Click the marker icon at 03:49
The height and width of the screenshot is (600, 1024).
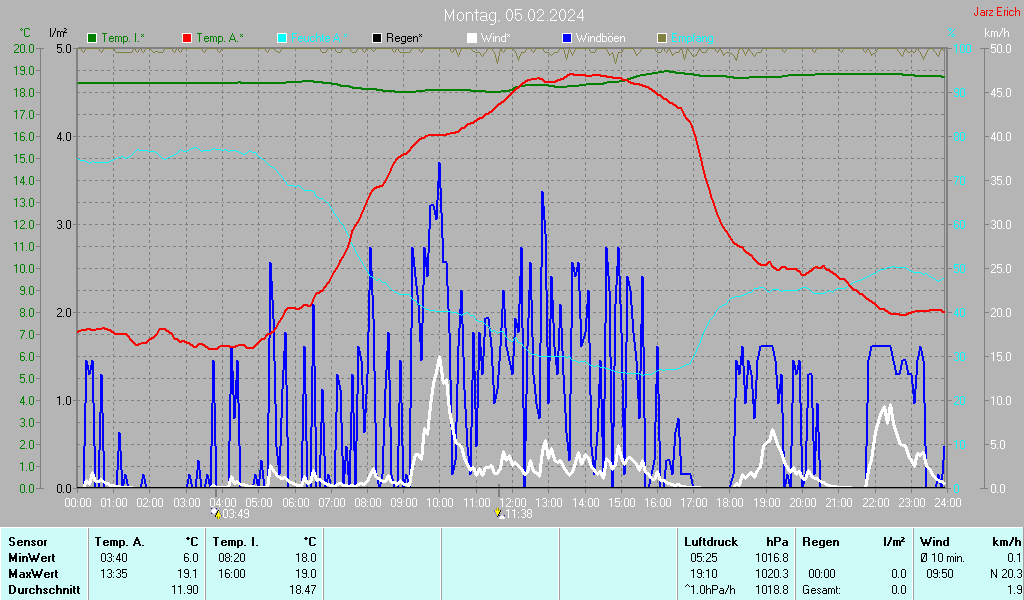pos(215,513)
